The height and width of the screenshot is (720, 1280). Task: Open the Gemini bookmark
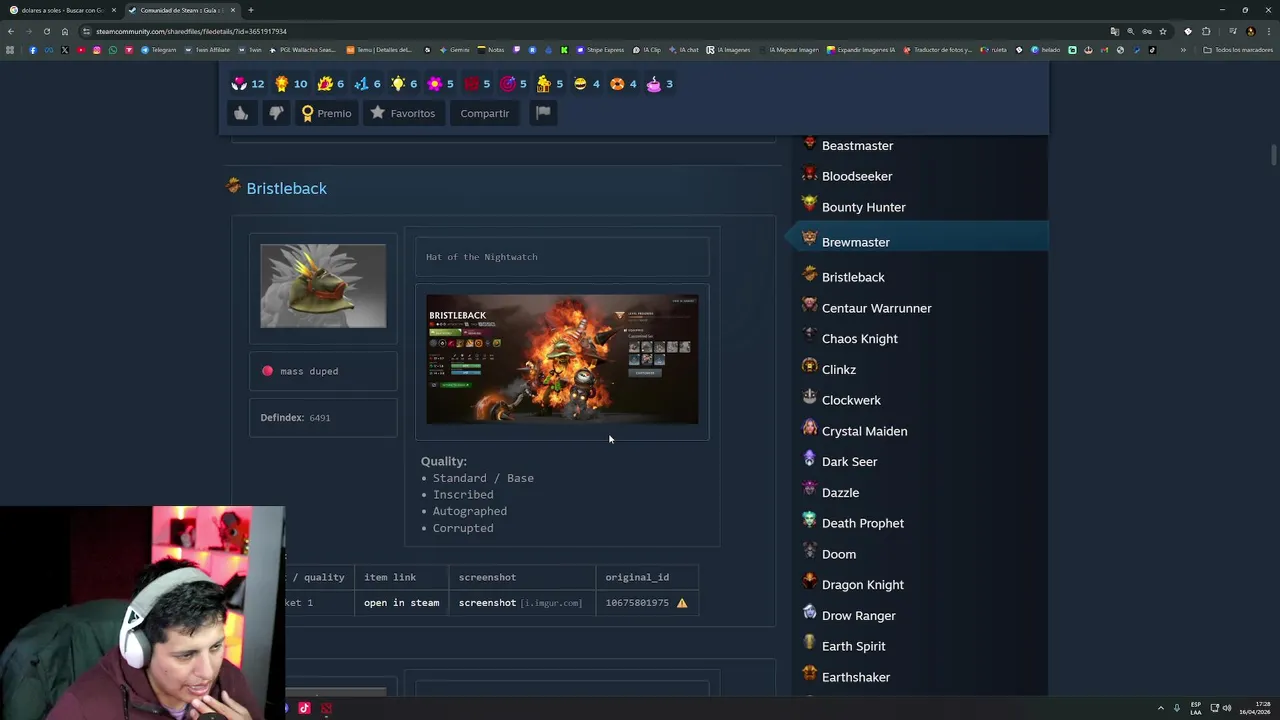point(455,49)
